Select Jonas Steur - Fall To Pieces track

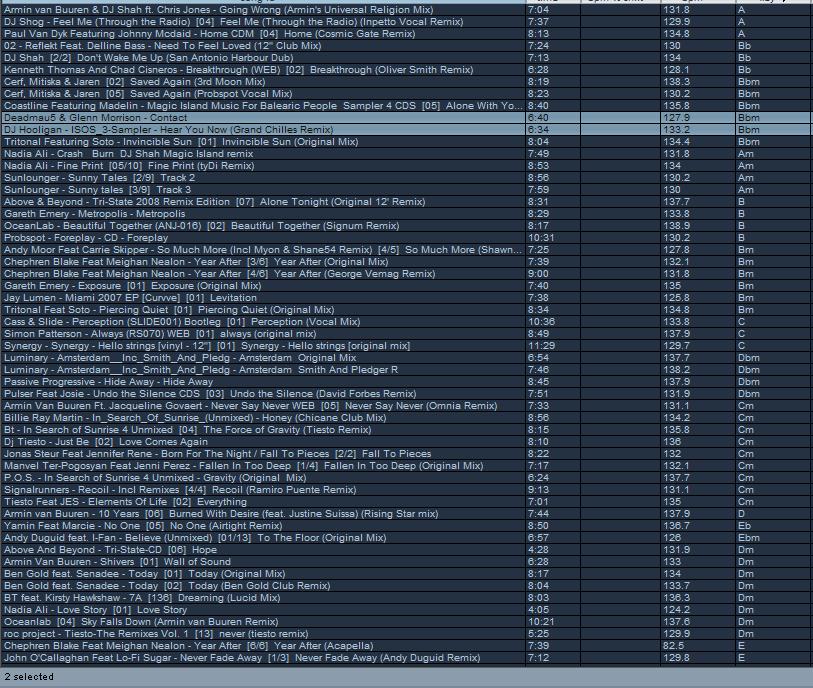click(406, 454)
